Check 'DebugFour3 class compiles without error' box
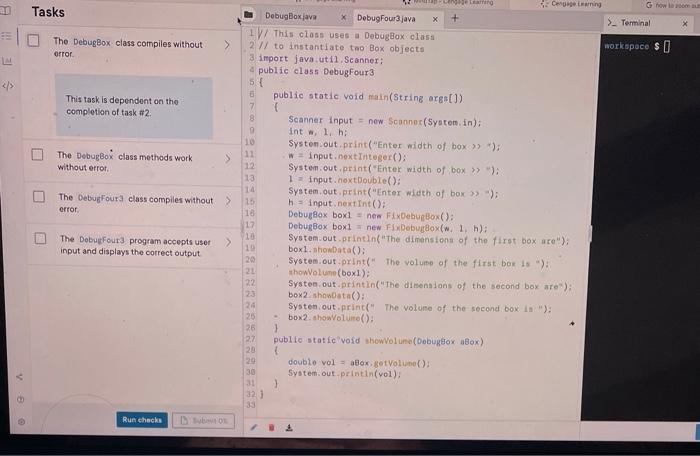700x456 pixels. 39,197
